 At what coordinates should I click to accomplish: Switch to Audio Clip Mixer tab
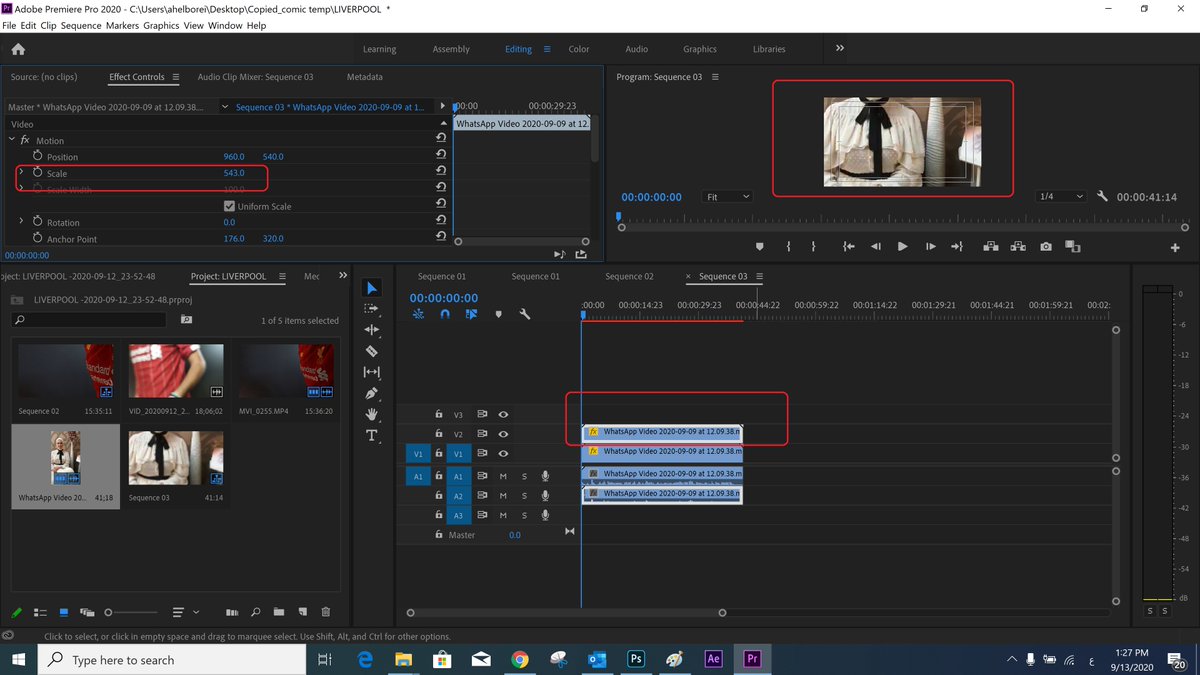(x=255, y=77)
